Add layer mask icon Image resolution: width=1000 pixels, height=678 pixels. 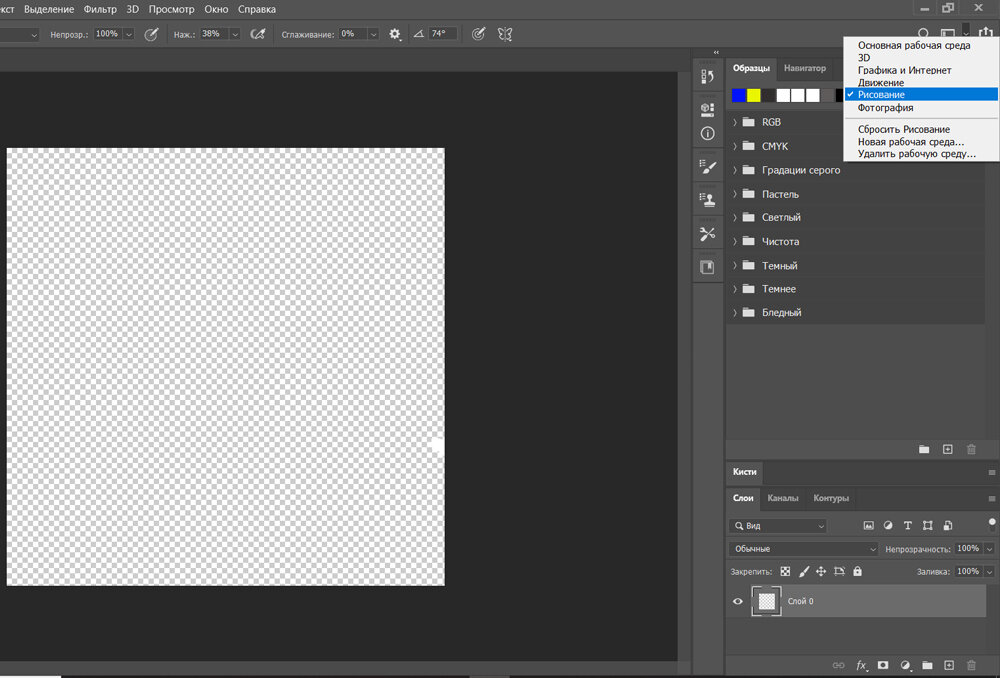883,665
